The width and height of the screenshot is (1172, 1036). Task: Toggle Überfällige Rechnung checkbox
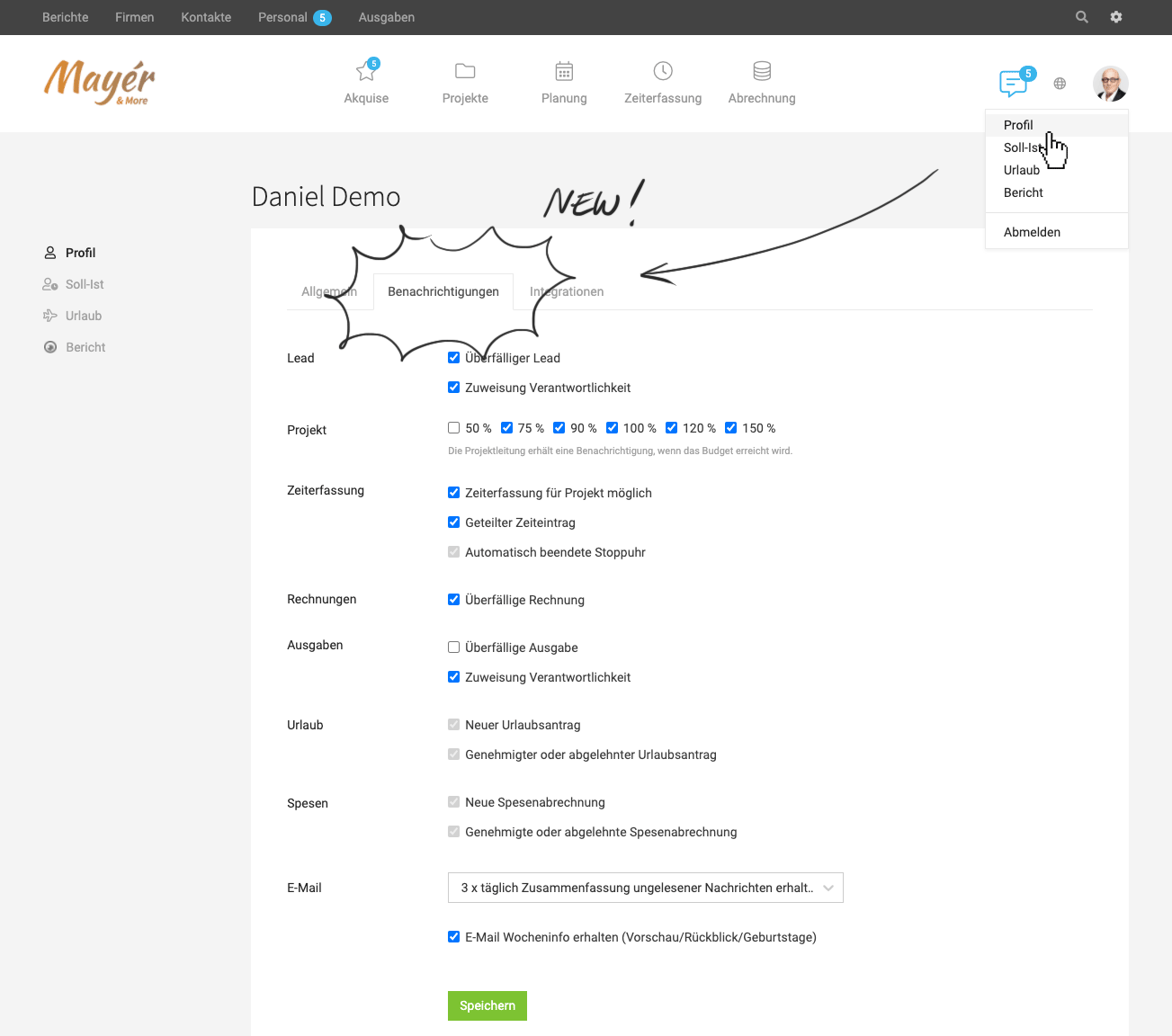[x=454, y=600]
